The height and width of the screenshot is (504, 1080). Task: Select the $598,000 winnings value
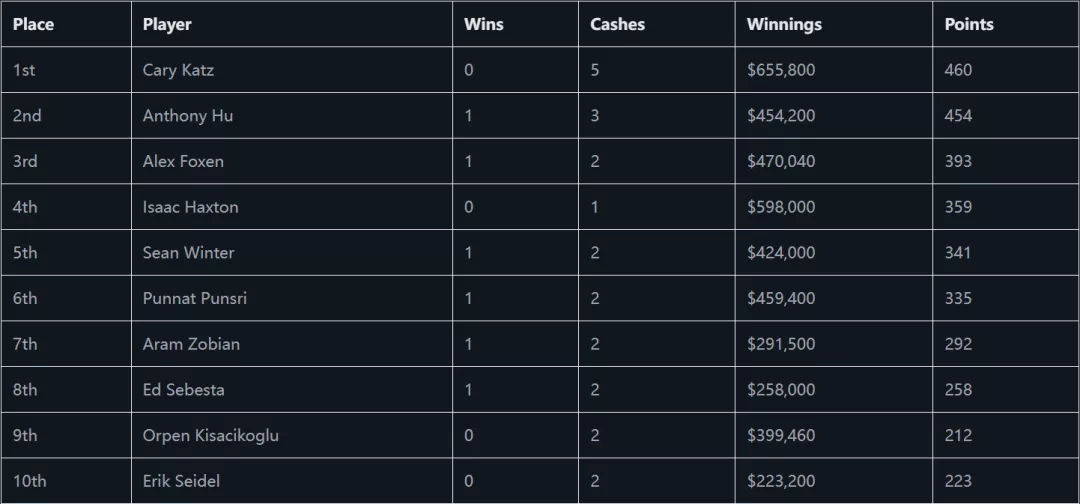pos(781,207)
